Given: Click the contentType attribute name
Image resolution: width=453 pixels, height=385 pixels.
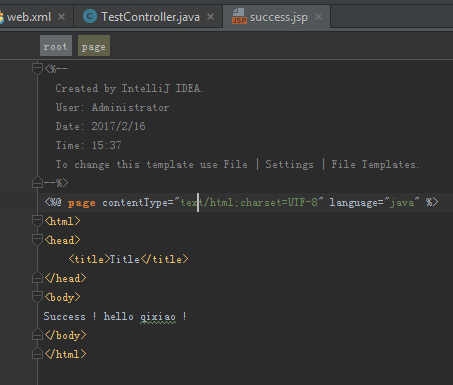Looking at the screenshot, I should pyautogui.click(x=135, y=202).
